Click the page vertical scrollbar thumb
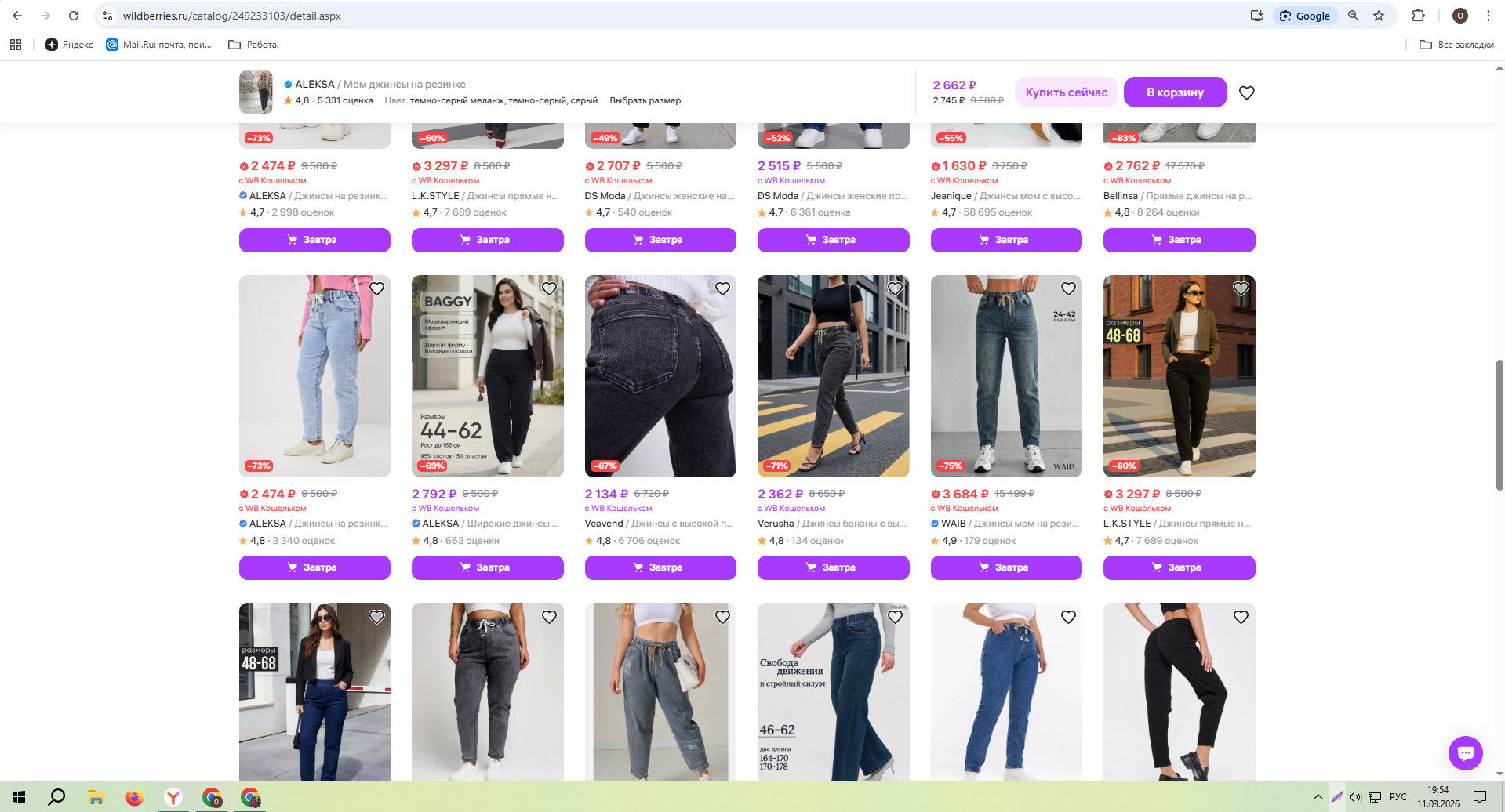This screenshot has height=812, width=1505. click(x=1500, y=425)
